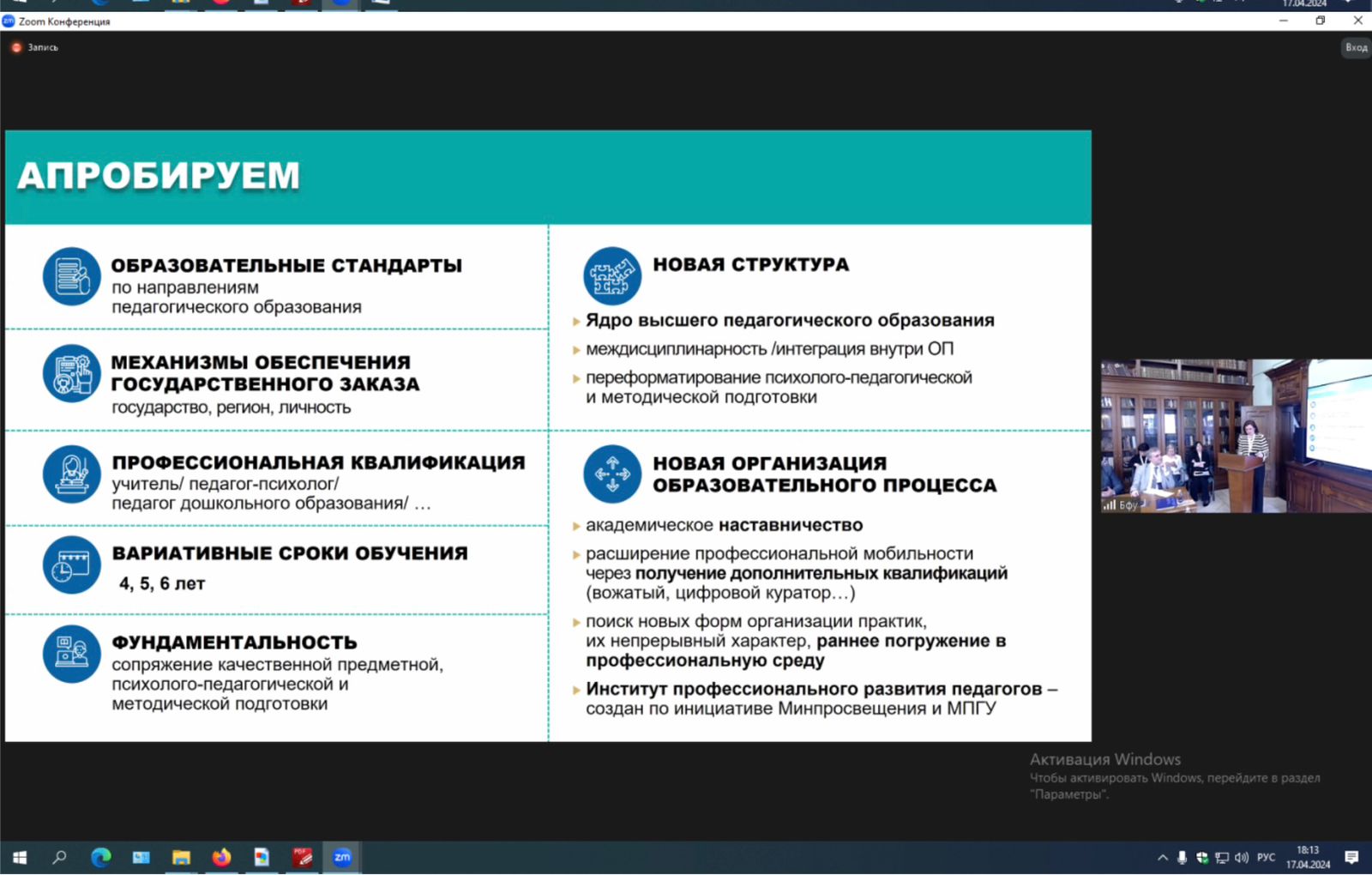Open the volume control speaker icon
Image resolution: width=1372 pixels, height=875 pixels.
point(1242,857)
